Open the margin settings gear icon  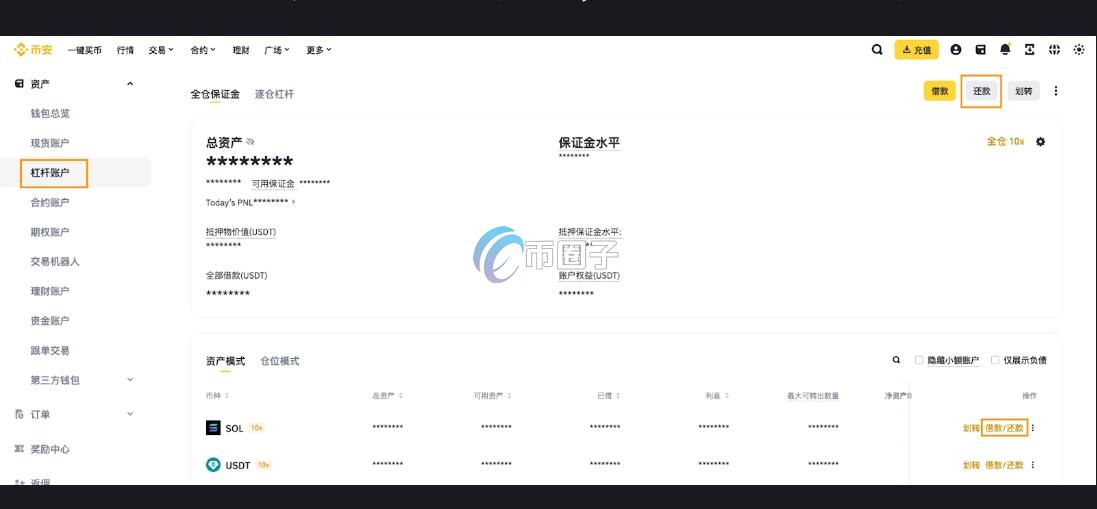[1040, 141]
